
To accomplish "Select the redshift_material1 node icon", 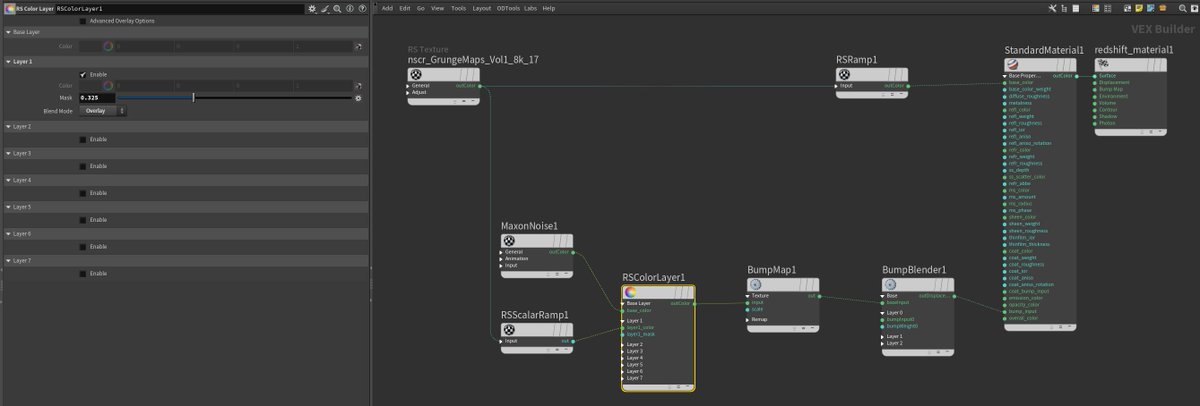I will pyautogui.click(x=1102, y=63).
